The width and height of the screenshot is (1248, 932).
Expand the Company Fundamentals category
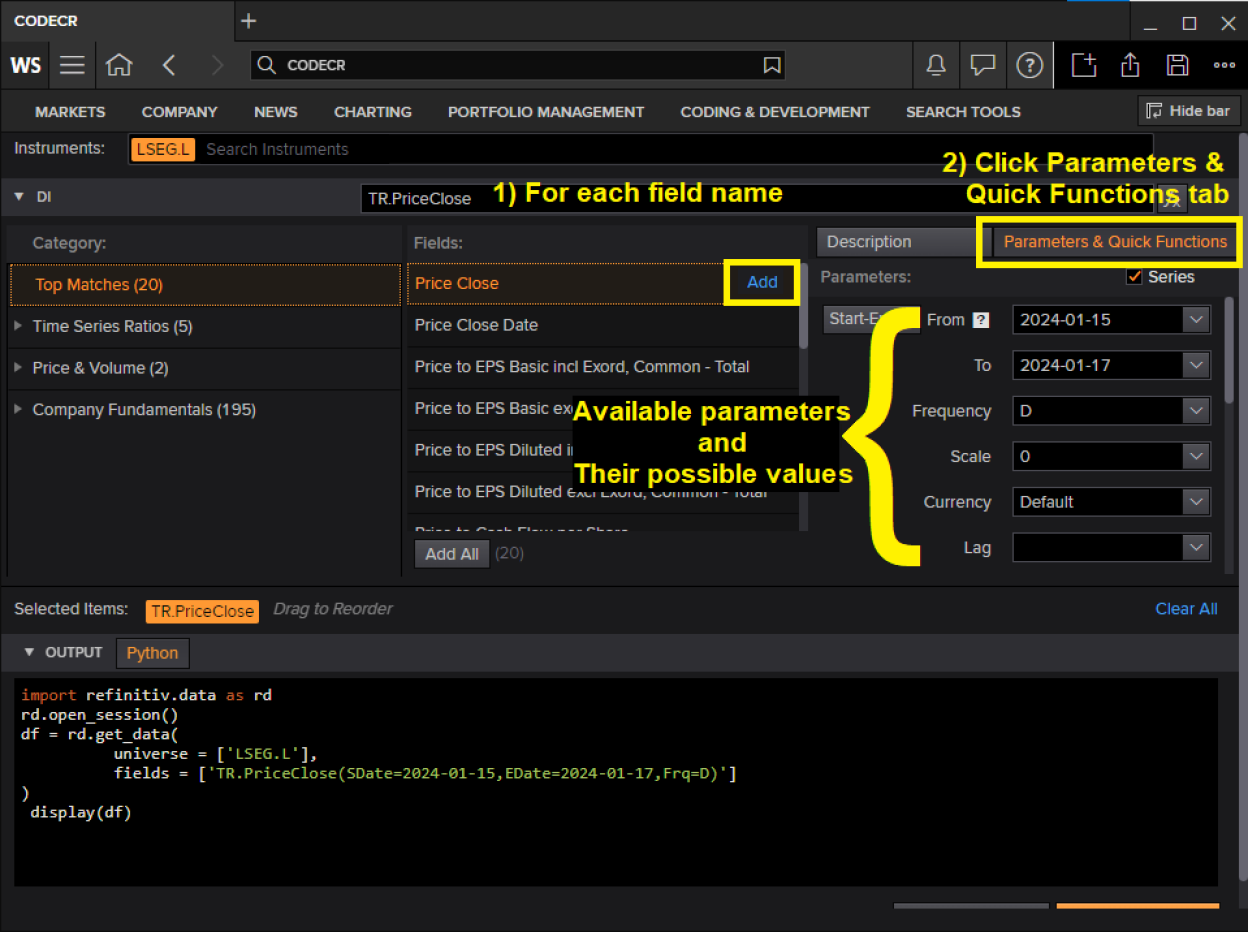tap(18, 410)
